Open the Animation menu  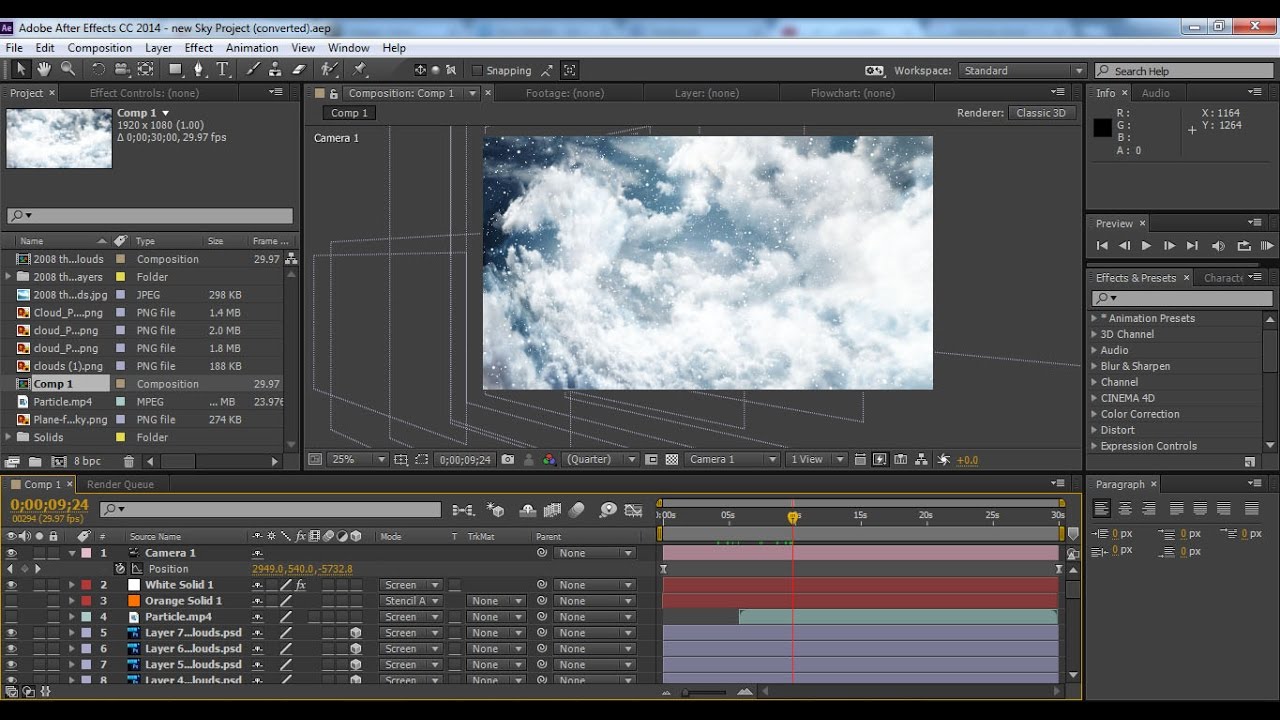[252, 48]
